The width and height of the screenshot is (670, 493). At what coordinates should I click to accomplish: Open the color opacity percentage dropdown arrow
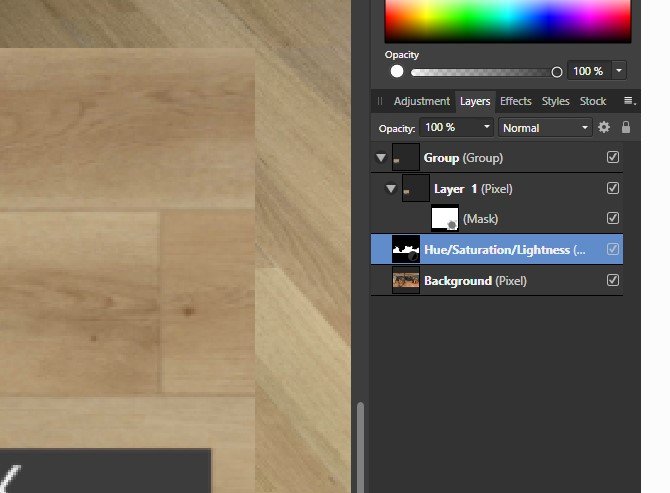point(619,71)
